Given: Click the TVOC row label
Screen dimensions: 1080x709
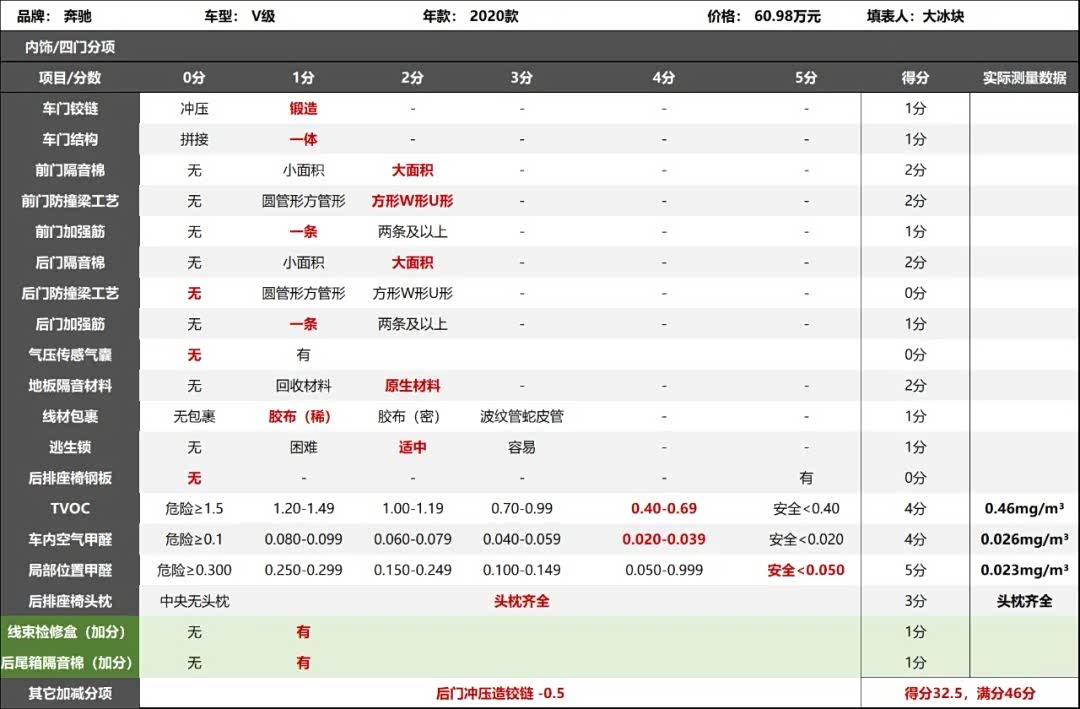Looking at the screenshot, I should coord(70,509).
